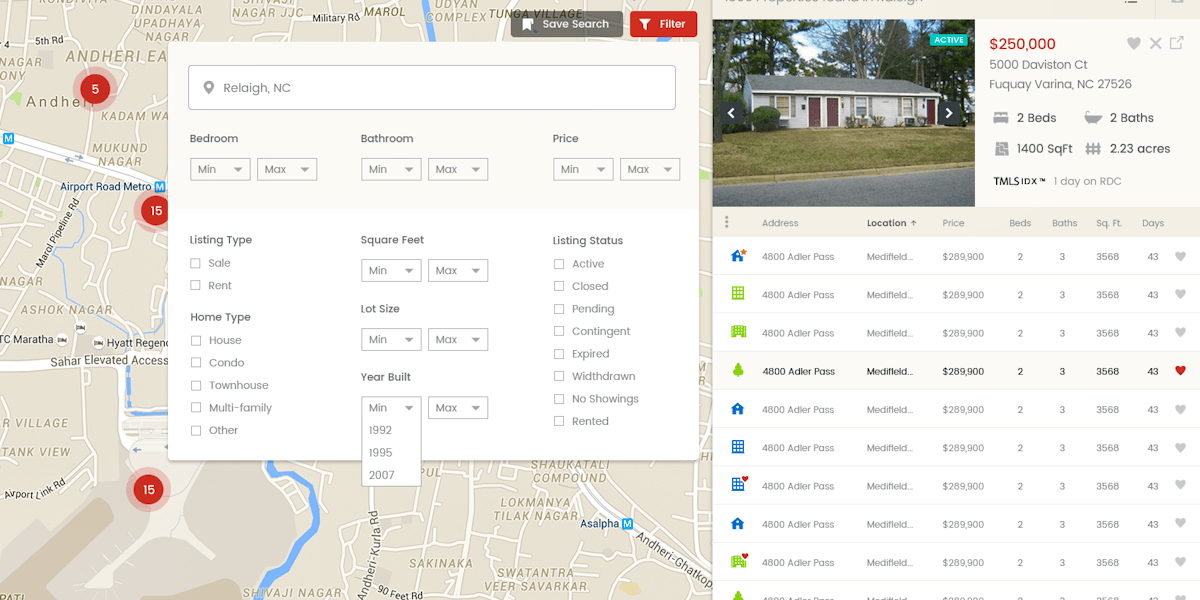Click the Relaigh, NC location search field
This screenshot has height=600, width=1200.
[x=432, y=87]
